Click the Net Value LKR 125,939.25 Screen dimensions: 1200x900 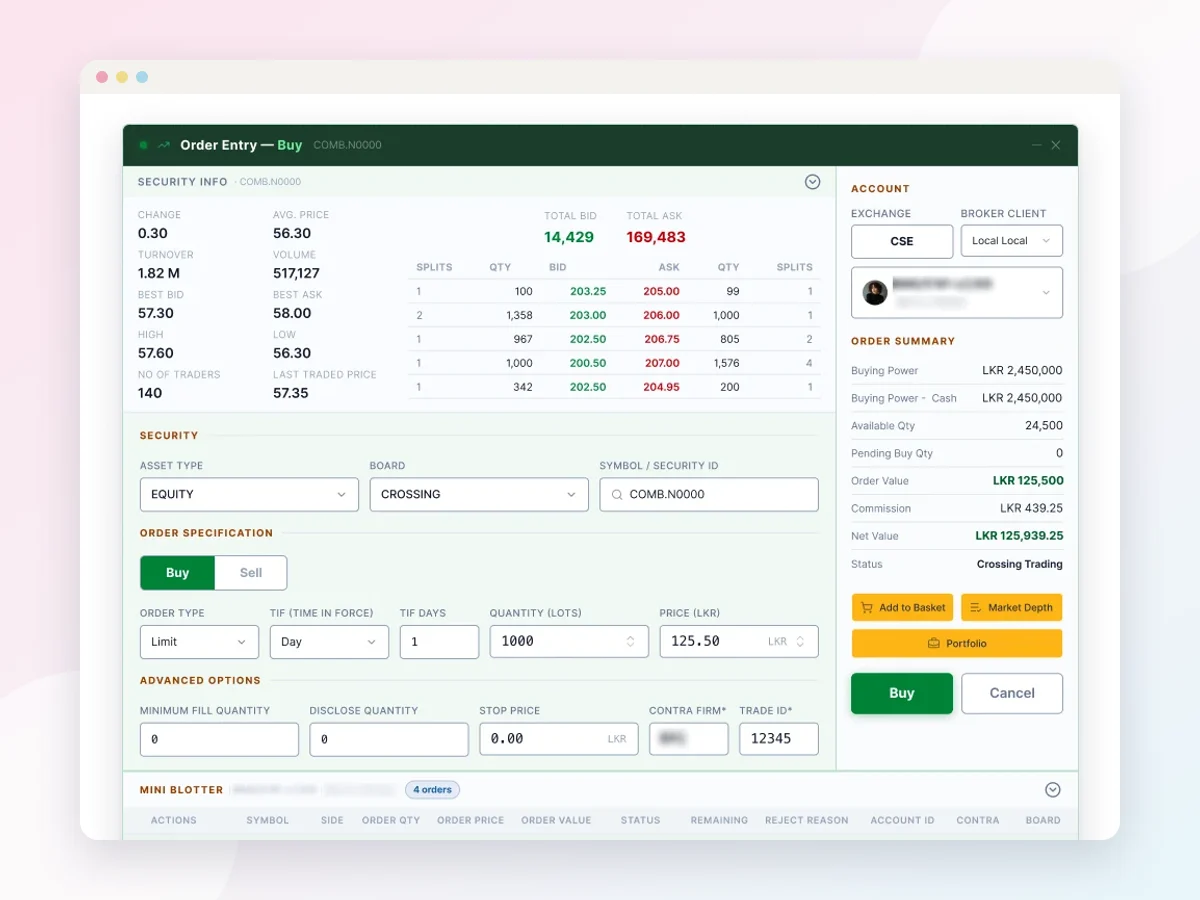(1019, 536)
